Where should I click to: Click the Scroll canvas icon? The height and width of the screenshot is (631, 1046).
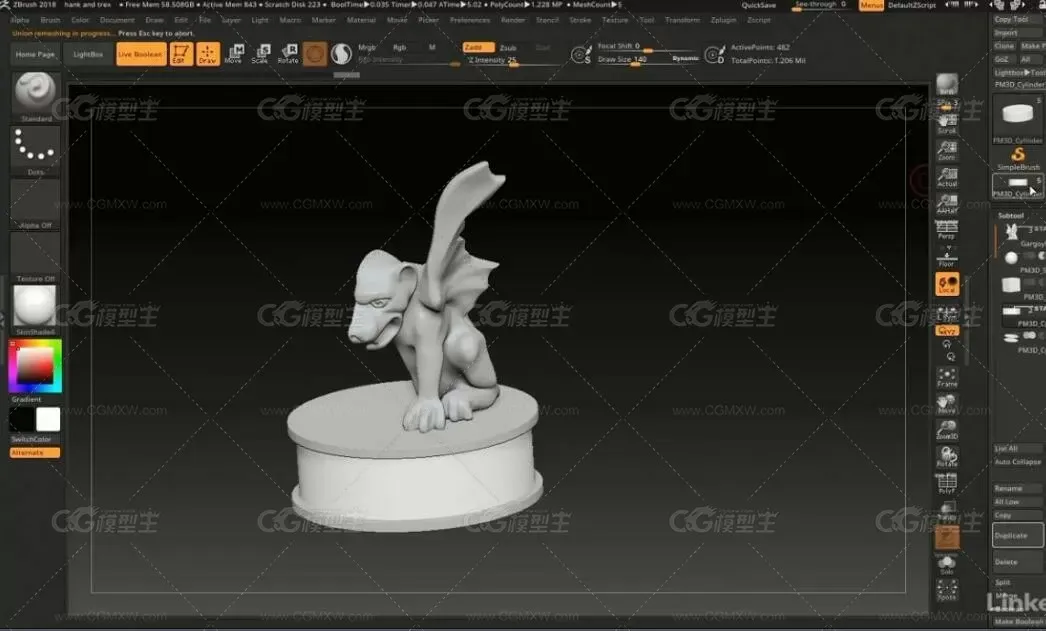947,124
